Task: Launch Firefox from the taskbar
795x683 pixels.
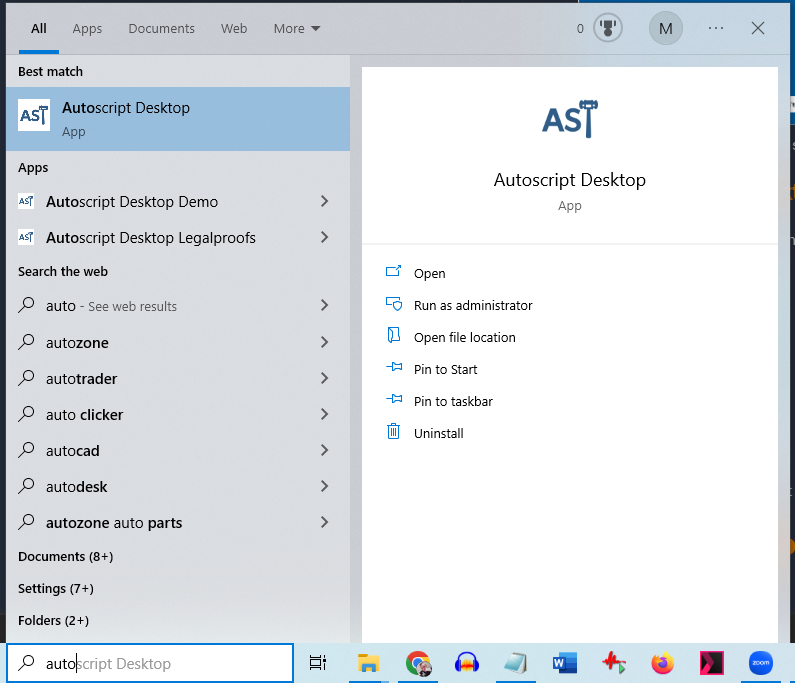Action: [663, 663]
